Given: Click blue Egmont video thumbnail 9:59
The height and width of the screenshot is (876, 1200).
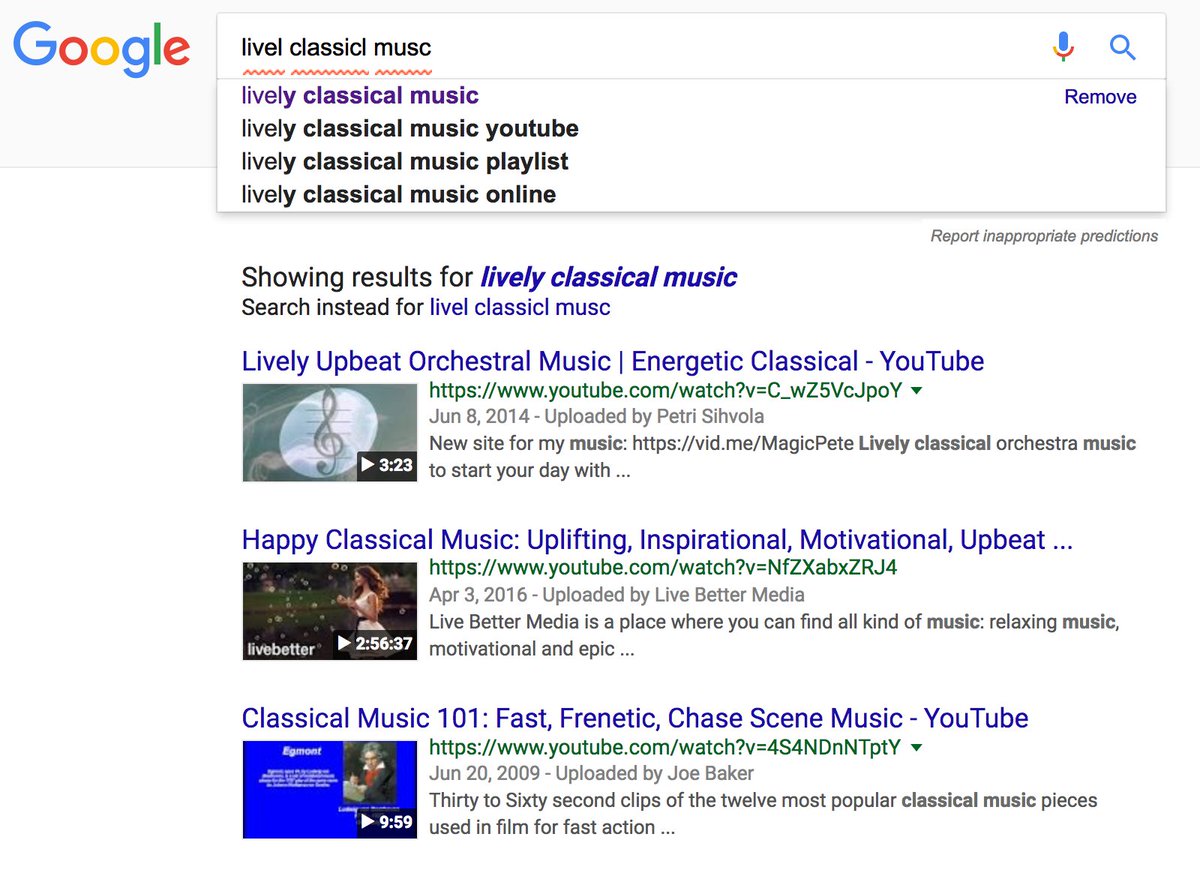Looking at the screenshot, I should tap(330, 789).
